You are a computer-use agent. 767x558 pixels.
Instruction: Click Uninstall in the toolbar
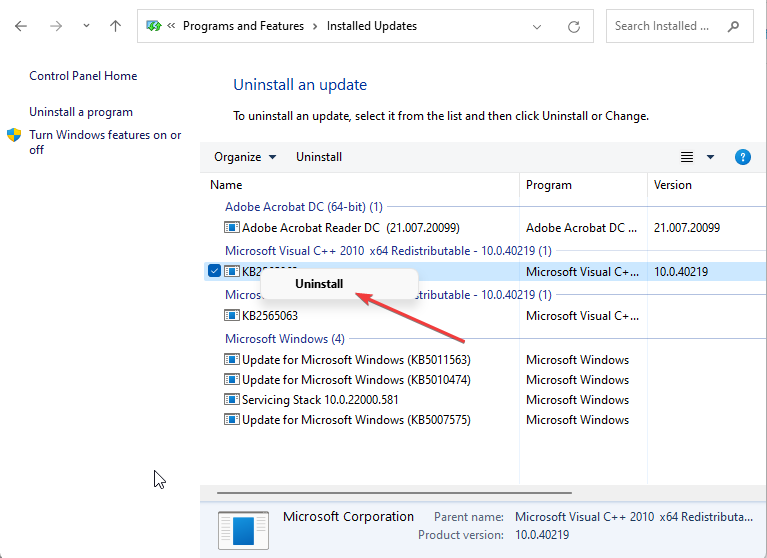(x=319, y=157)
